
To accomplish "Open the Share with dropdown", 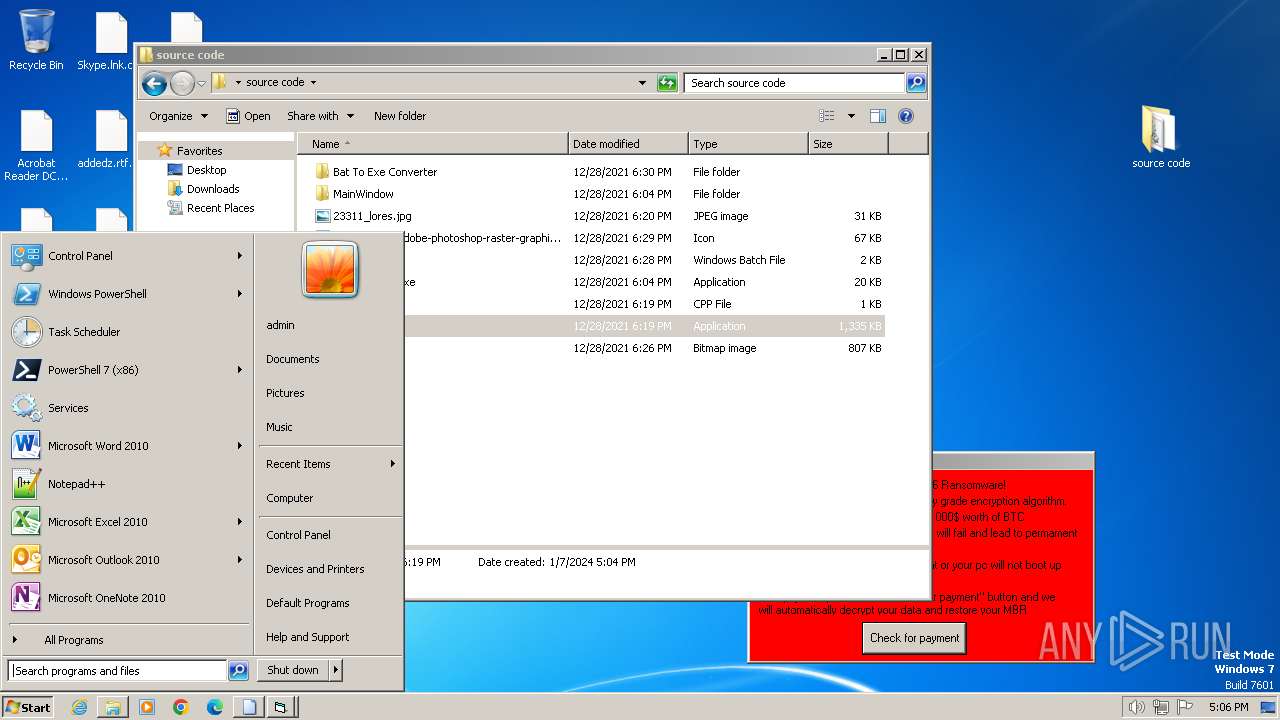I will pyautogui.click(x=320, y=116).
